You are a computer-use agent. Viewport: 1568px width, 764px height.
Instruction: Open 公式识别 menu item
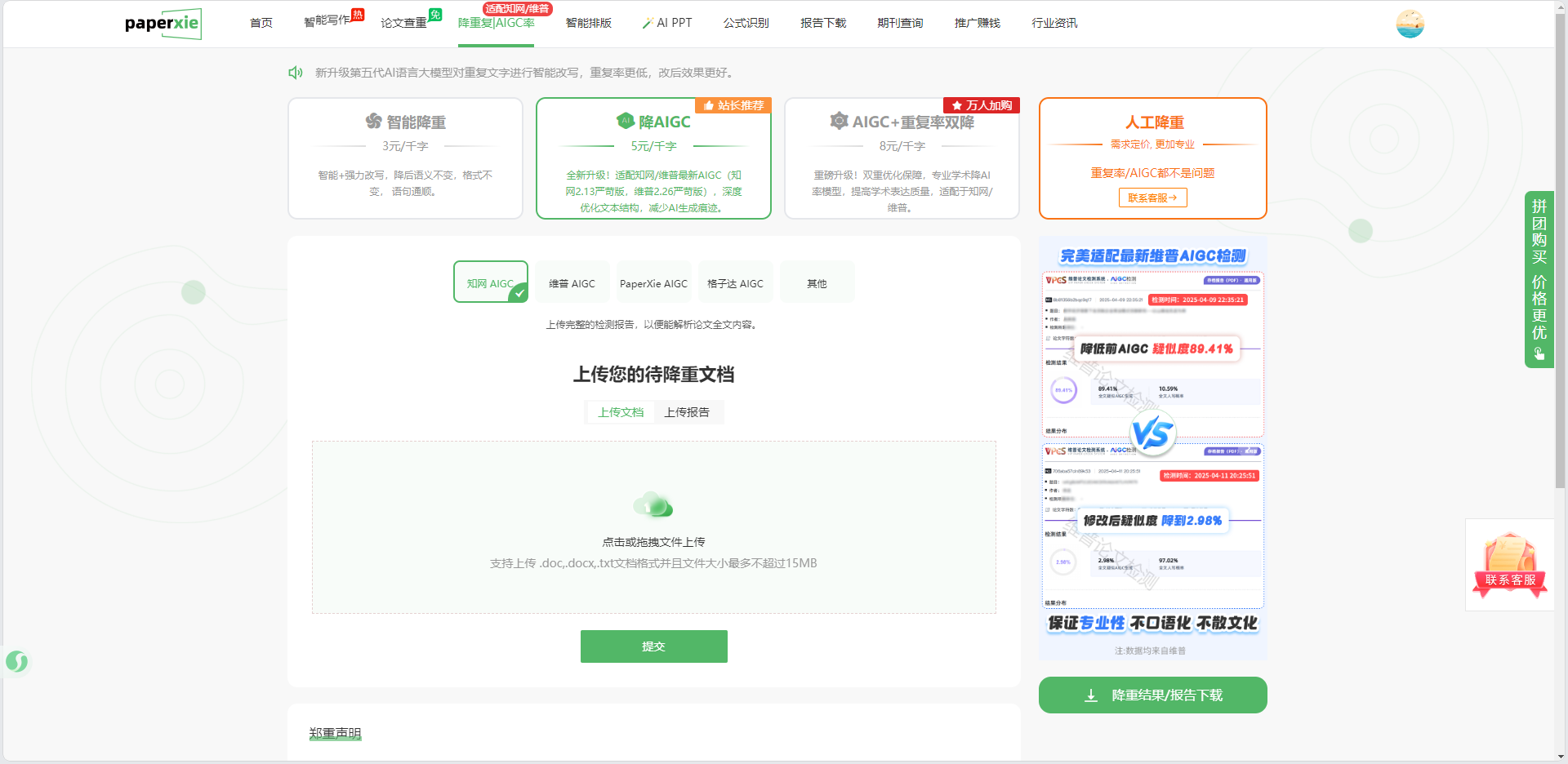click(x=746, y=23)
